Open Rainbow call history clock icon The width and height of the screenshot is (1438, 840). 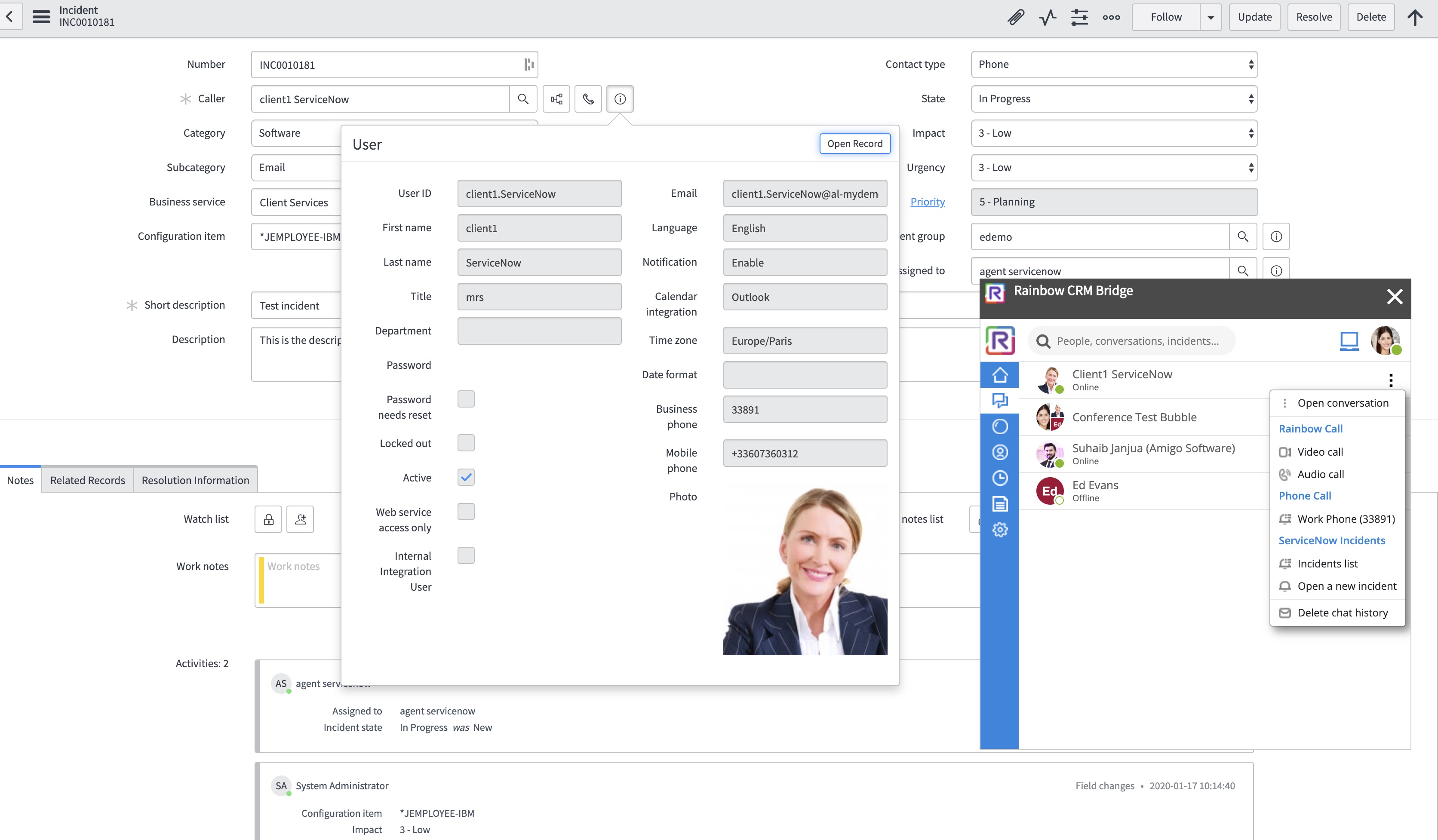1000,478
